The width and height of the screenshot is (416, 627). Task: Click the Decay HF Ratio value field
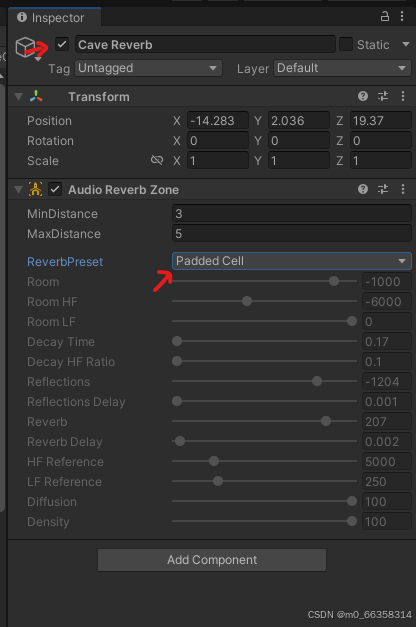(387, 361)
